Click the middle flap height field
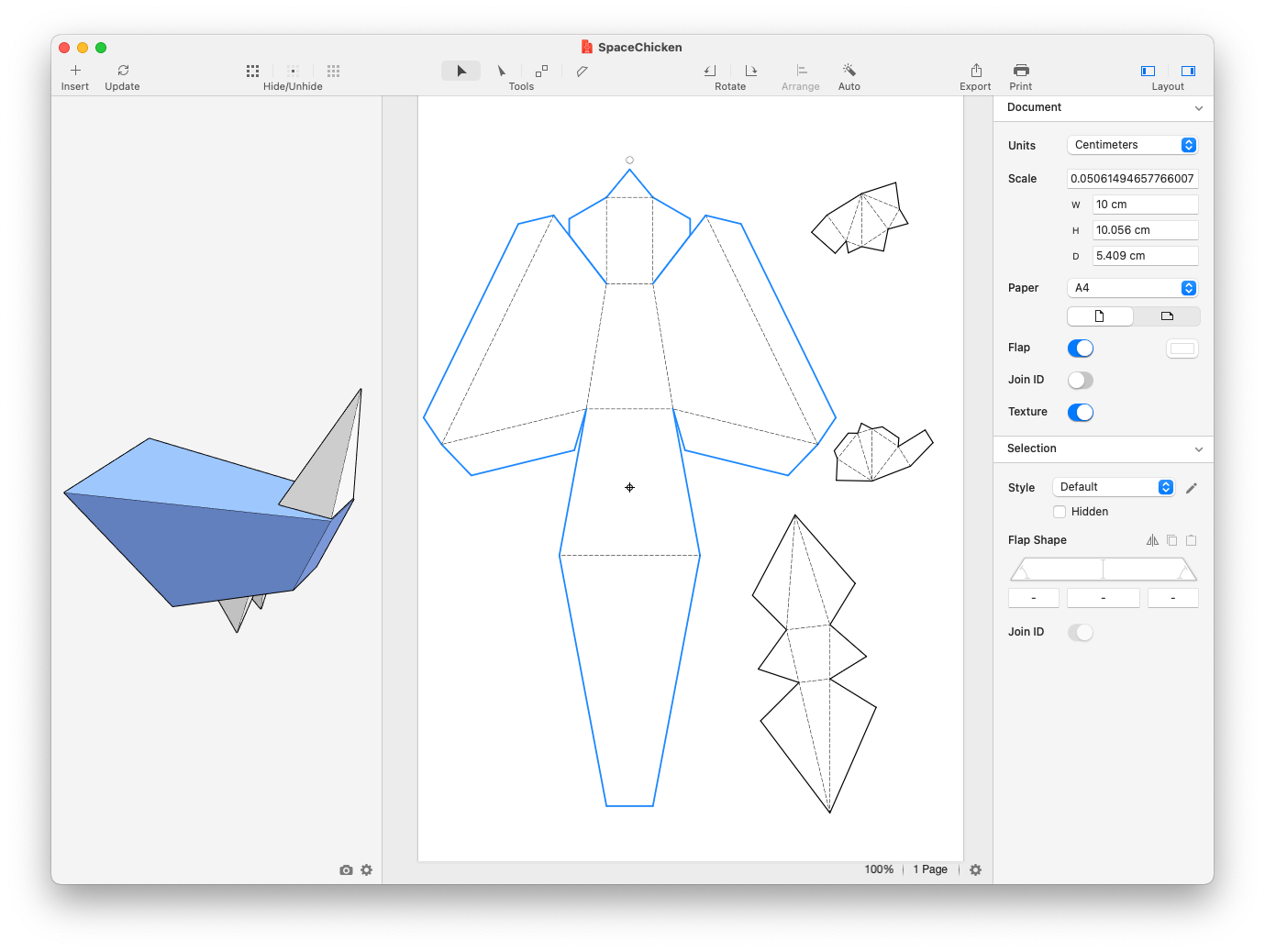The height and width of the screenshot is (952, 1265). coord(1104,598)
